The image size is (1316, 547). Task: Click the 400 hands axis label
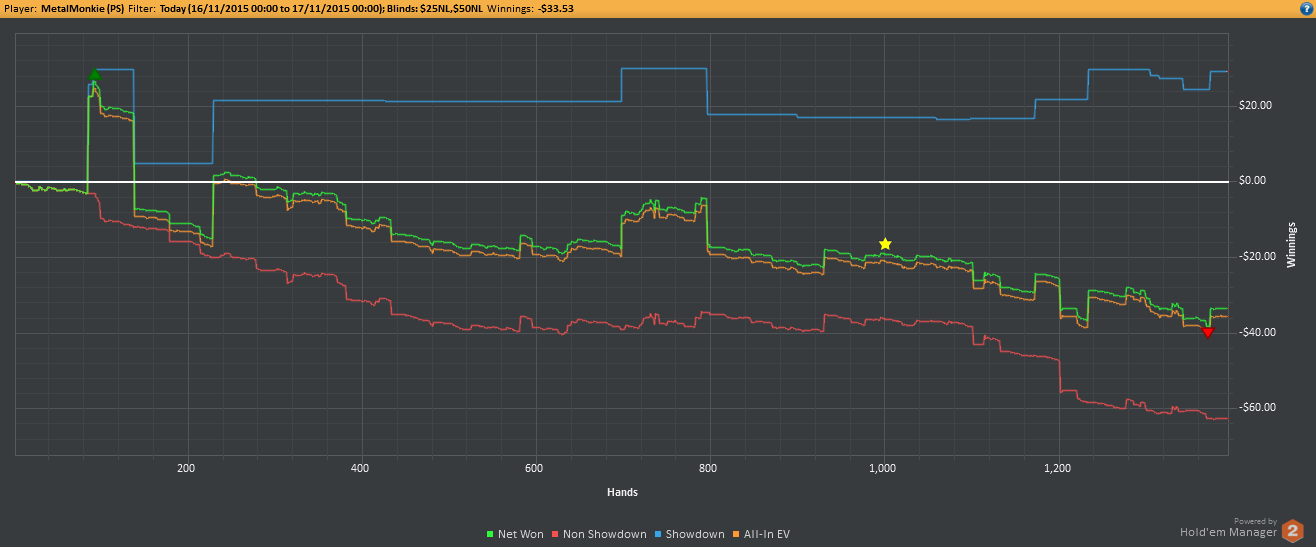360,467
